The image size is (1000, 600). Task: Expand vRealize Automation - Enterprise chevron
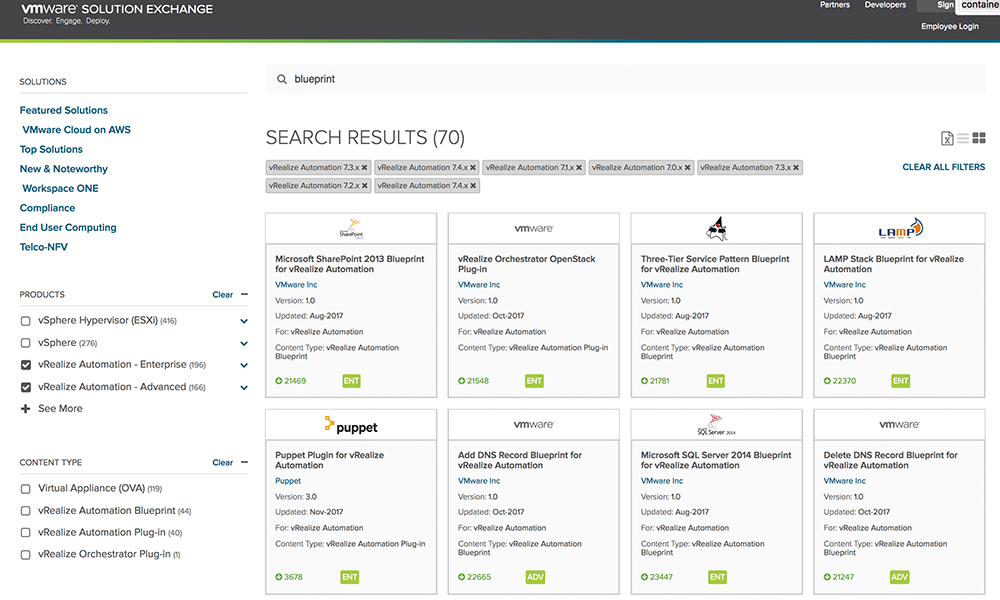[x=244, y=365]
